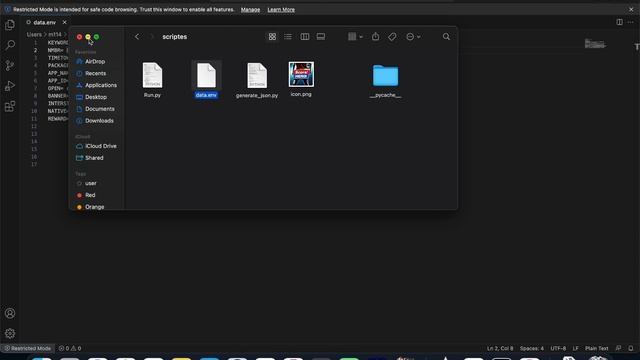Click Users in the breadcrumb path
The height and width of the screenshot is (360, 640).
coord(34,35)
